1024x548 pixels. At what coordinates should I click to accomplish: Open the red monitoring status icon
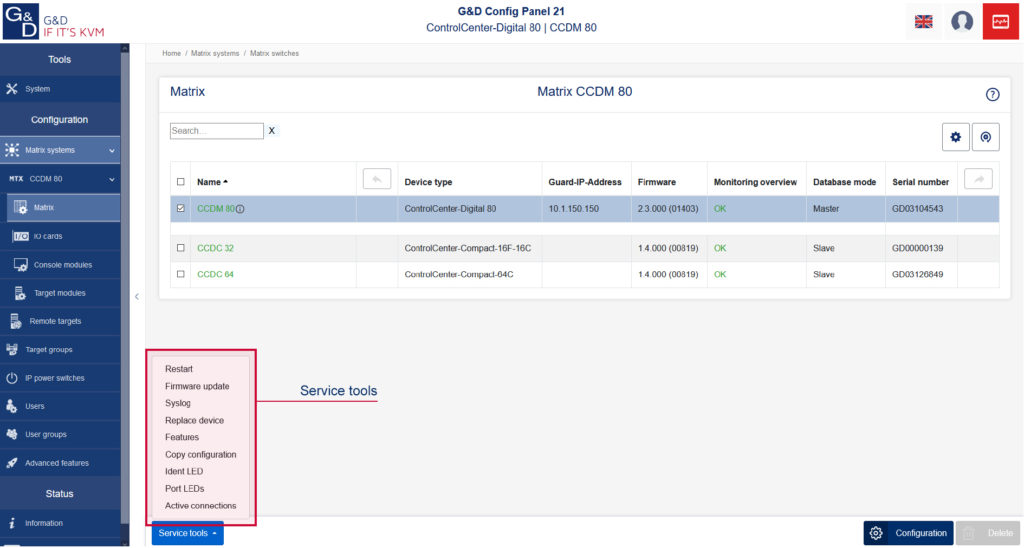click(1000, 22)
